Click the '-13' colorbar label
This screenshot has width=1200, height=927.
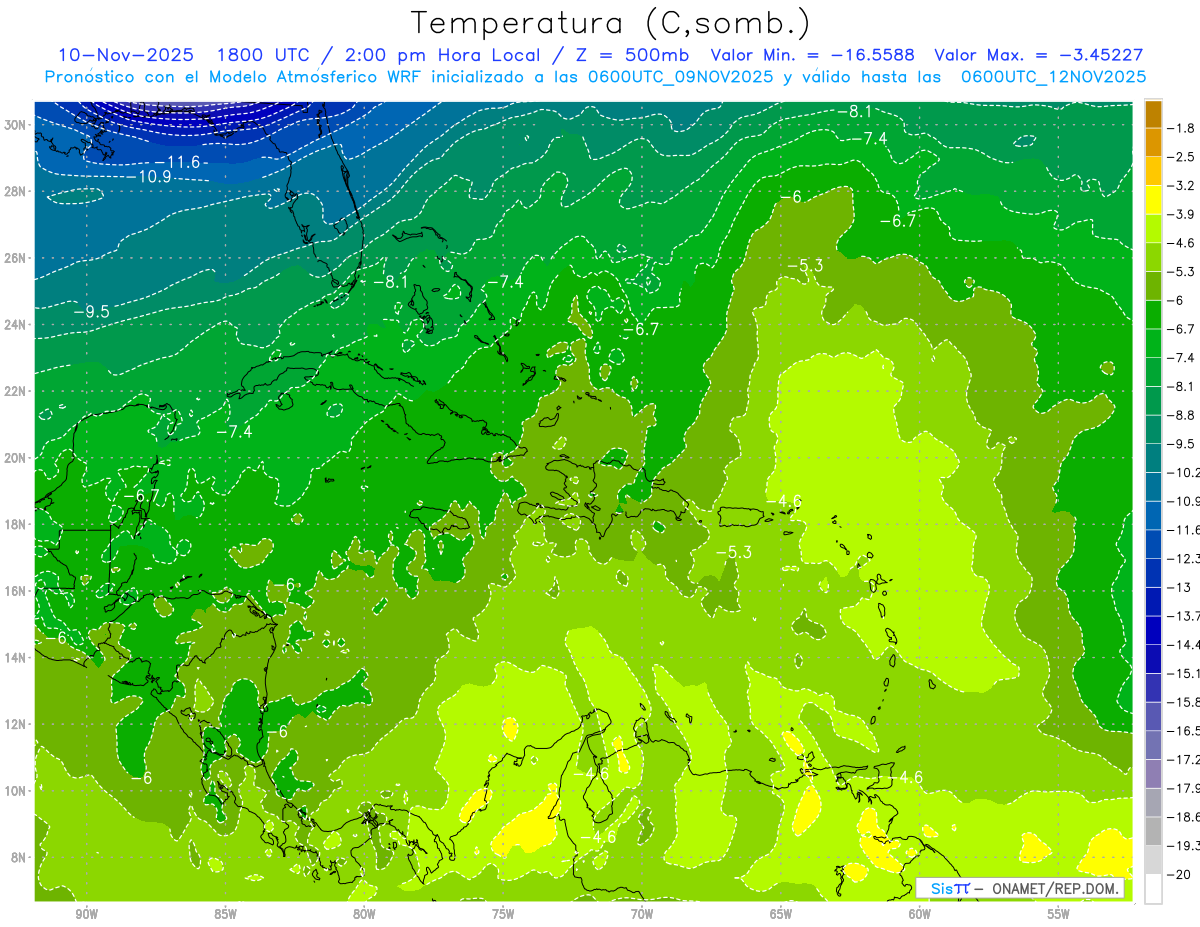[1179, 587]
